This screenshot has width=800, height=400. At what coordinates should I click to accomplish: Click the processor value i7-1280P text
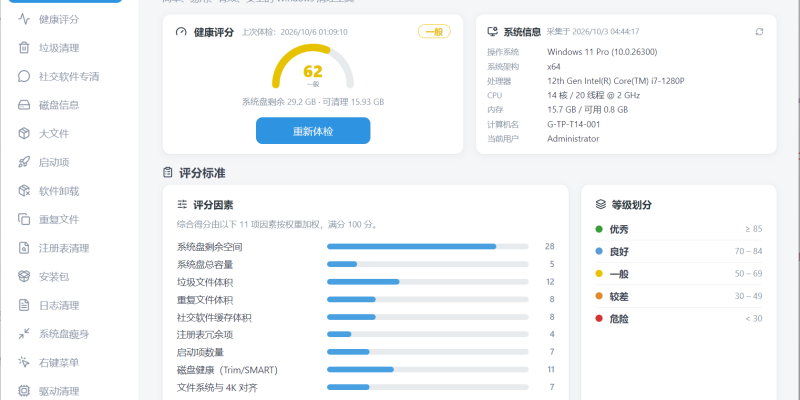click(x=616, y=81)
